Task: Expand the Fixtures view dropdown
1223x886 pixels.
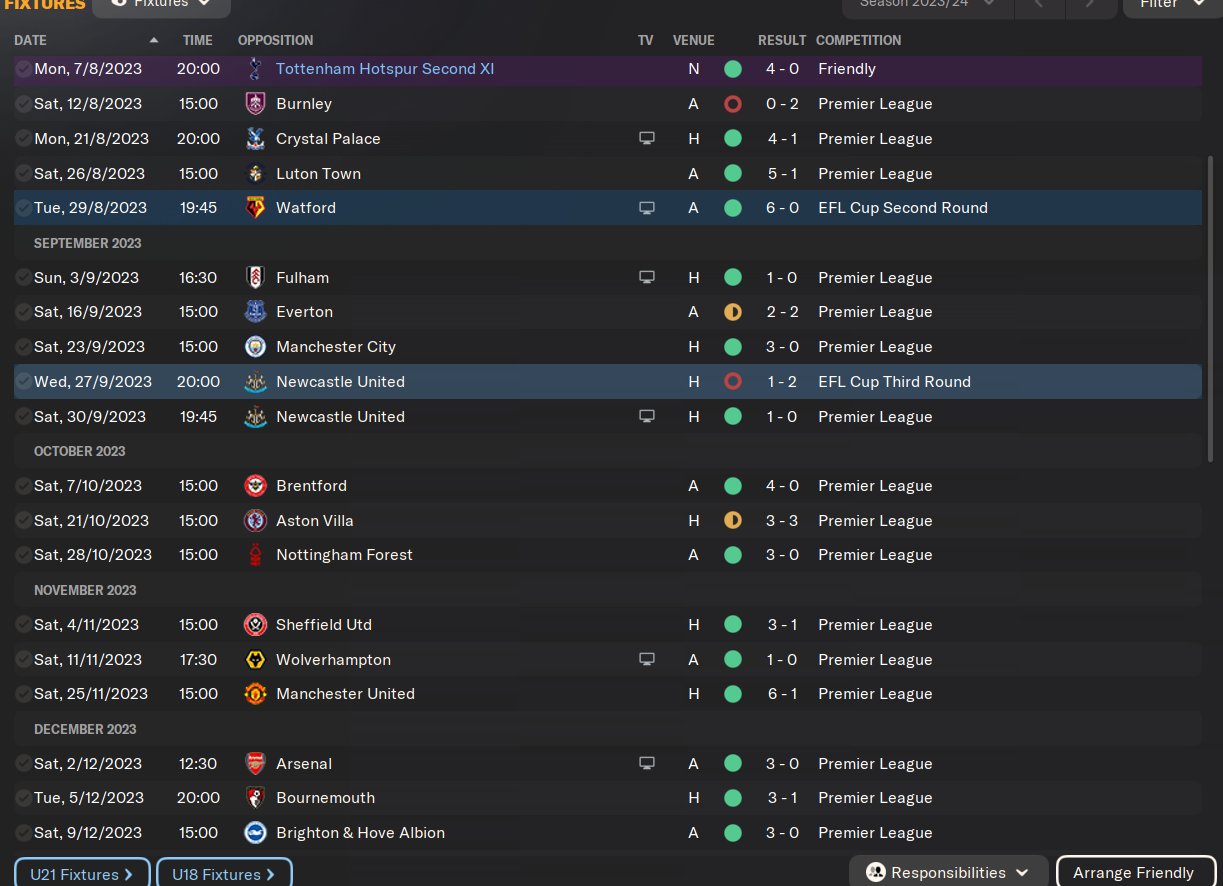Action: click(162, 5)
